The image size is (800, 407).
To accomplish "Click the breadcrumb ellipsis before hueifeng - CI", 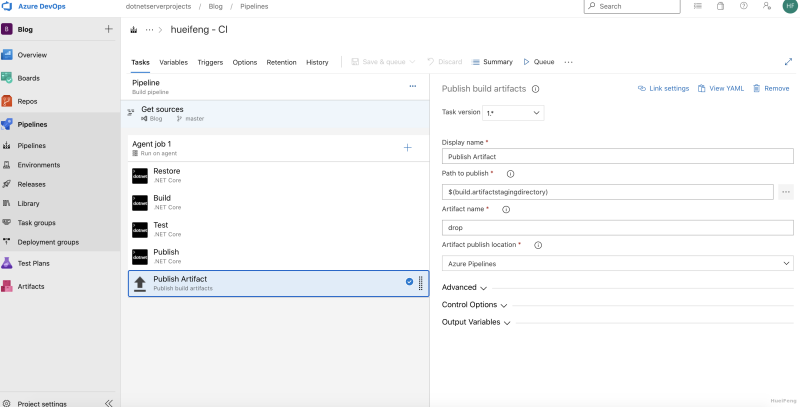I will click(149, 30).
